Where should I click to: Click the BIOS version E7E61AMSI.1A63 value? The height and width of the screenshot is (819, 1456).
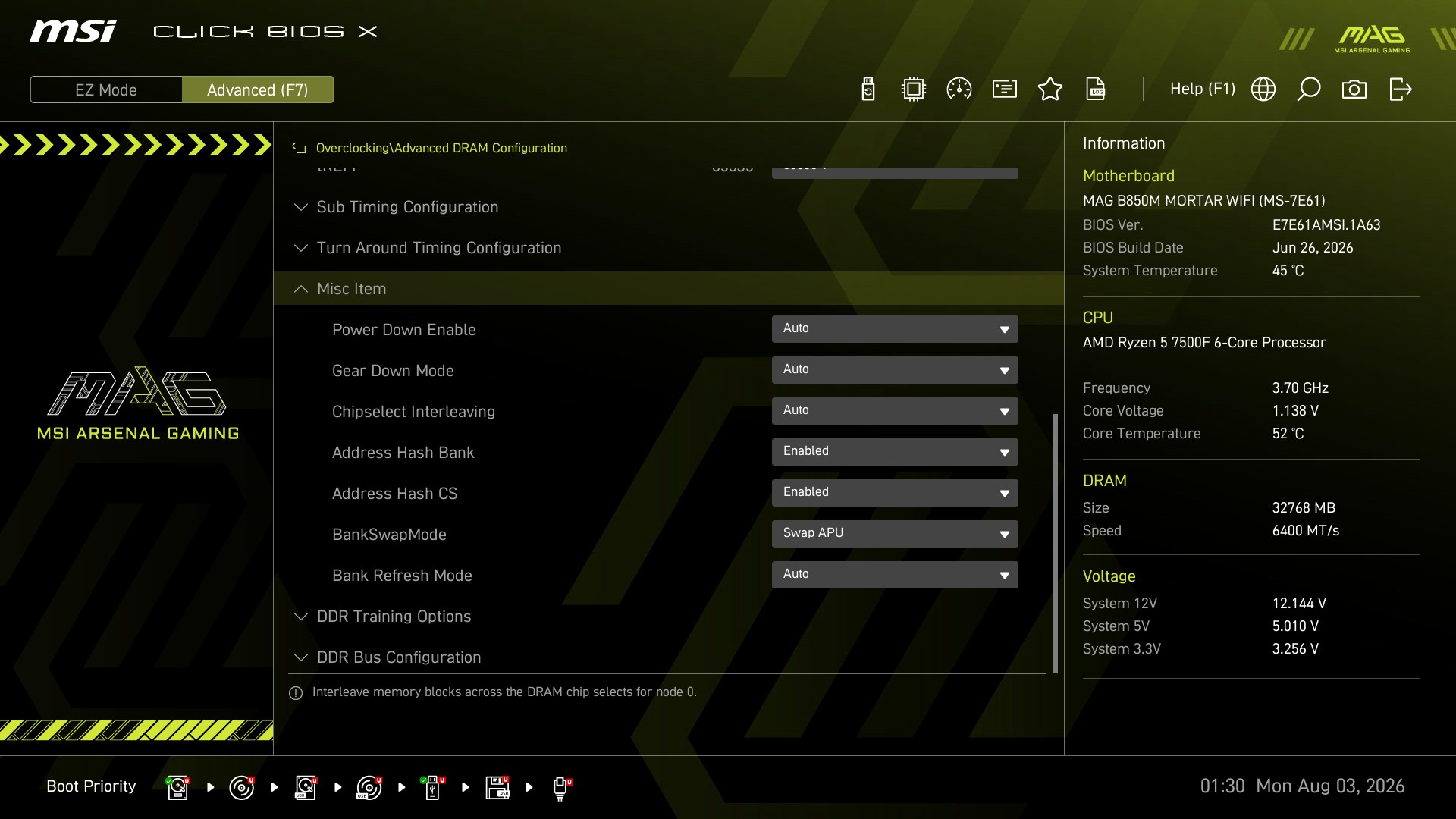click(1326, 225)
